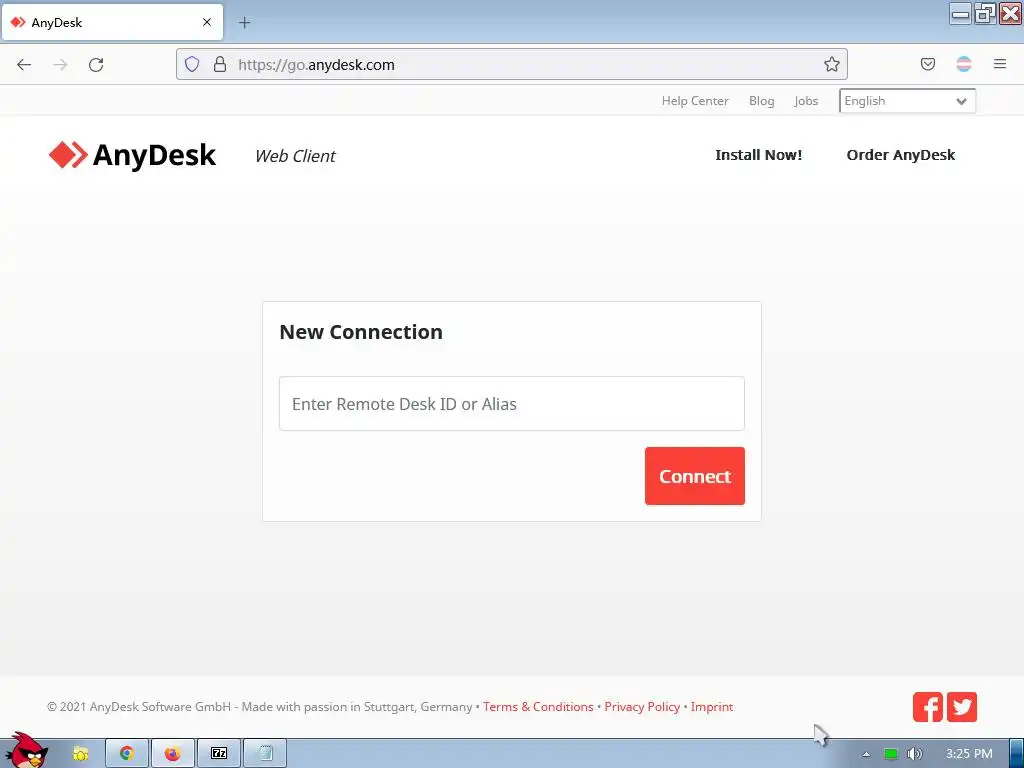Image resolution: width=1024 pixels, height=768 pixels.
Task: Open AnyDesk Facebook page icon
Action: point(927,707)
